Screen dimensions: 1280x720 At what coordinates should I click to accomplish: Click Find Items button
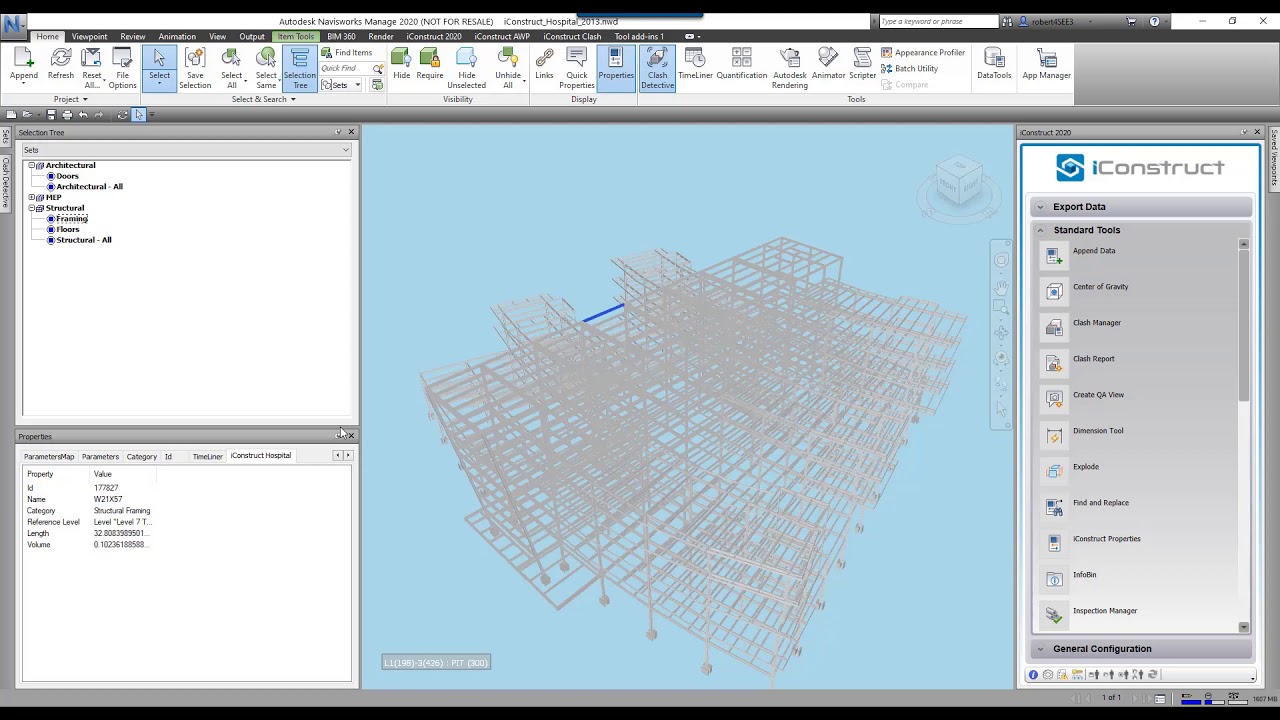coord(347,53)
